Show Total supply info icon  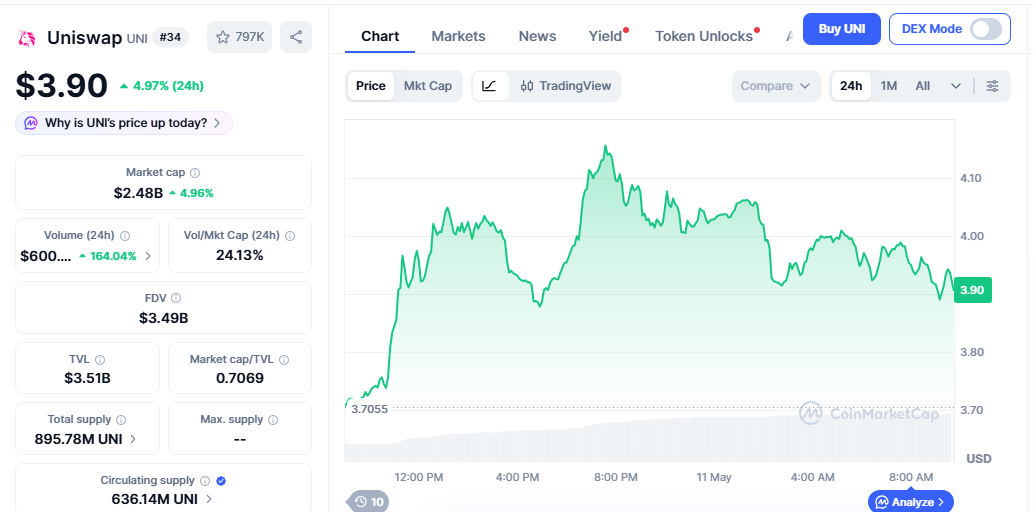click(121, 420)
